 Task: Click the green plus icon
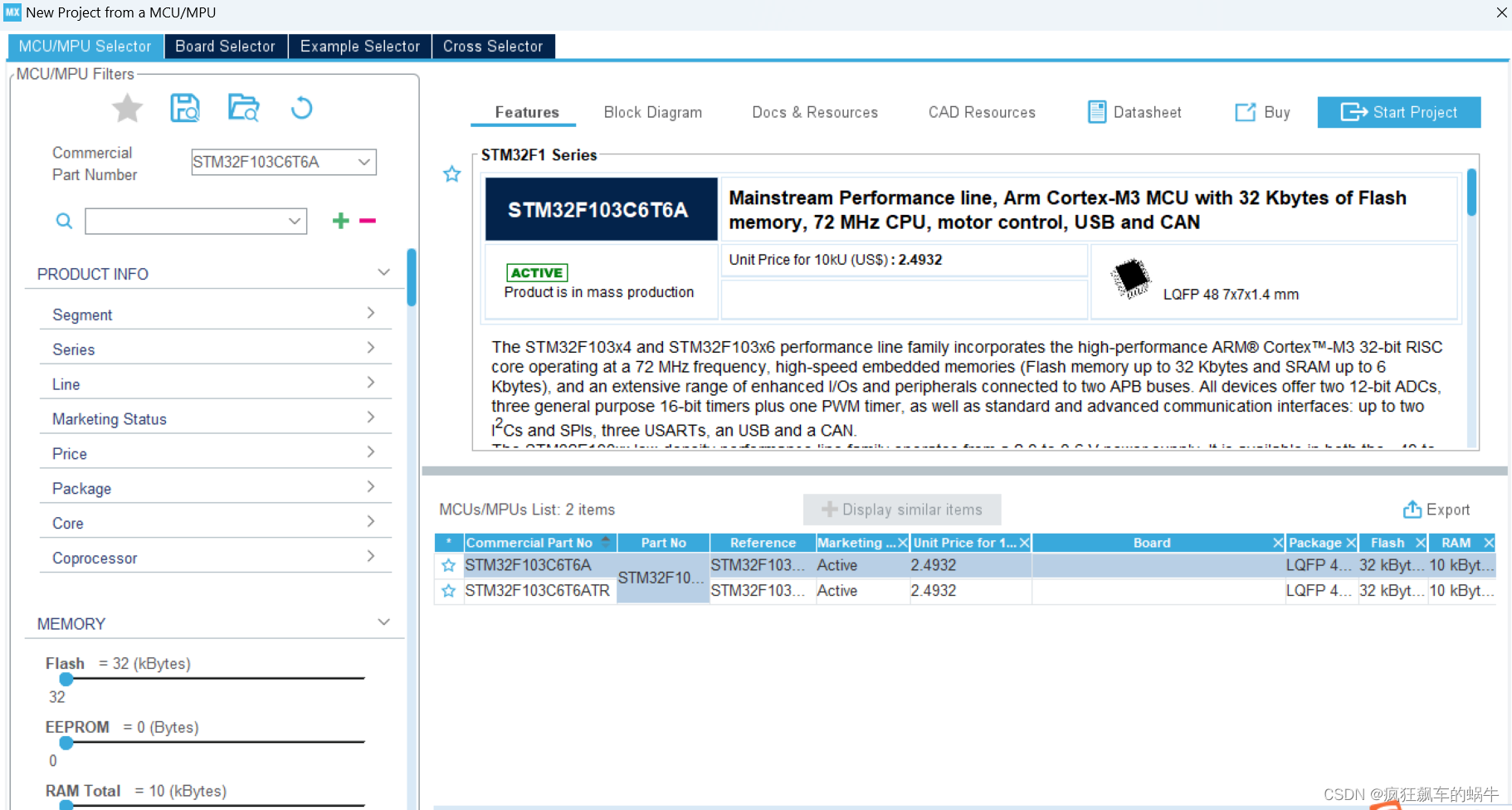[x=340, y=220]
